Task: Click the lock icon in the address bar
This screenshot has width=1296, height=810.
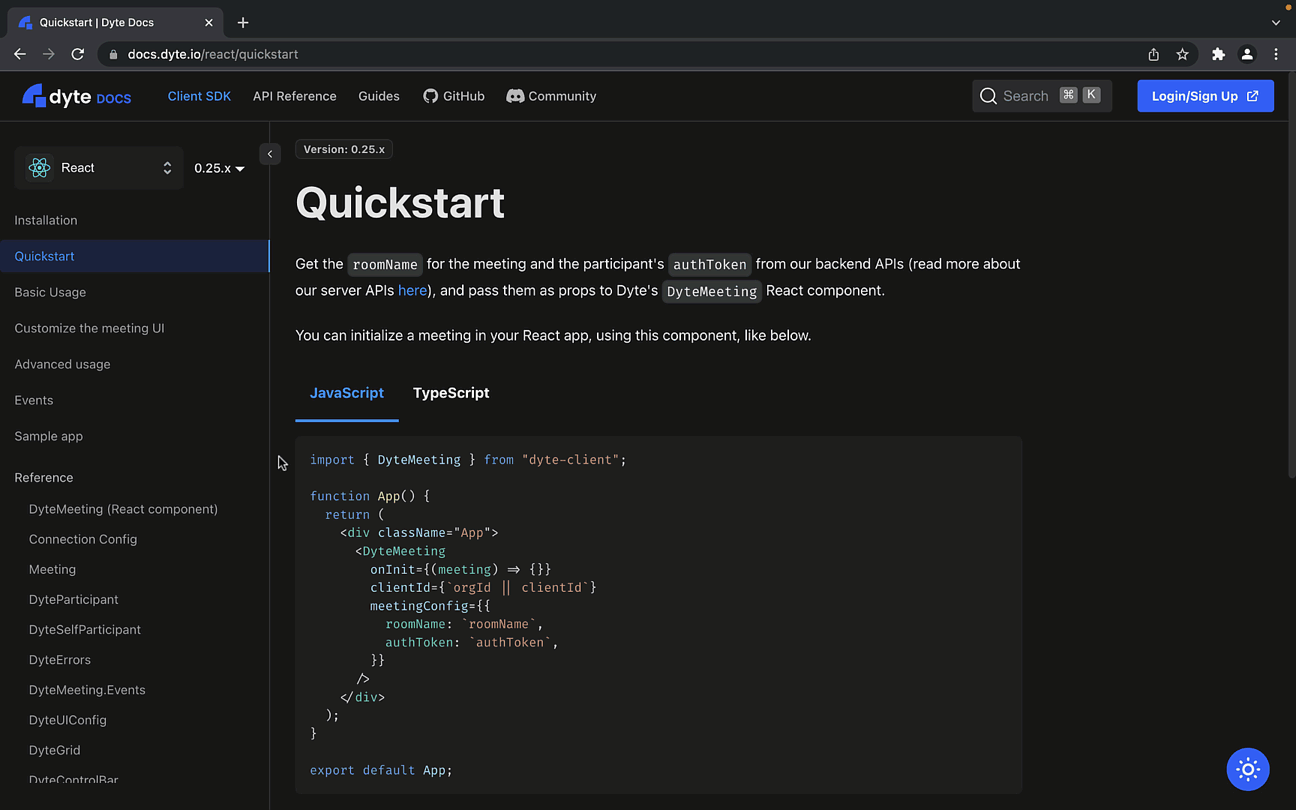Action: 113,54
